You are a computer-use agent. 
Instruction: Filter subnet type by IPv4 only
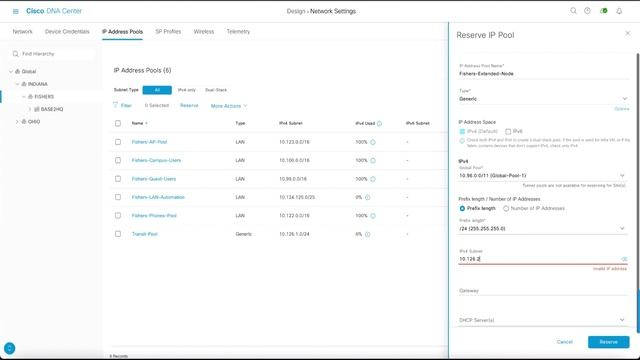pos(187,90)
